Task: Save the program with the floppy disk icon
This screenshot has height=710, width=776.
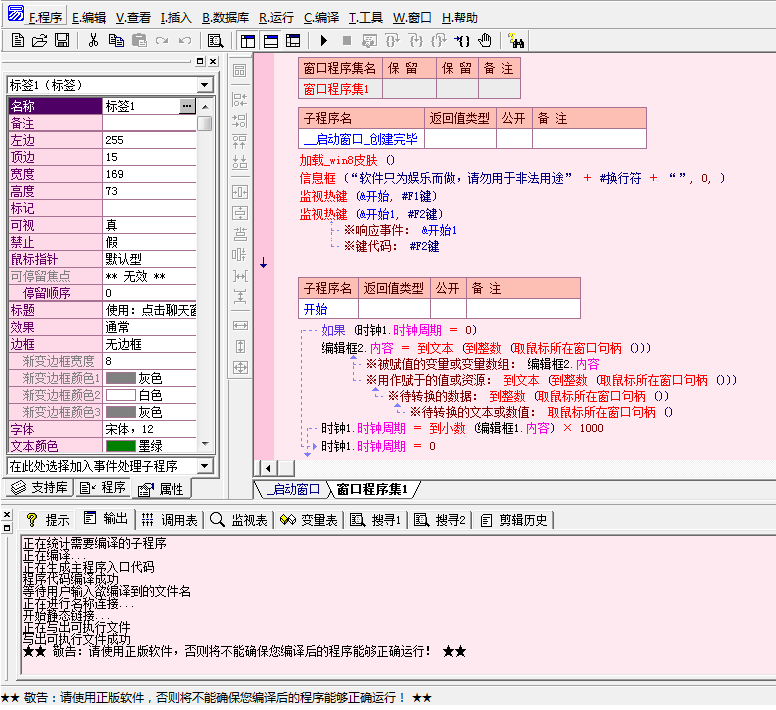Action: (62, 41)
